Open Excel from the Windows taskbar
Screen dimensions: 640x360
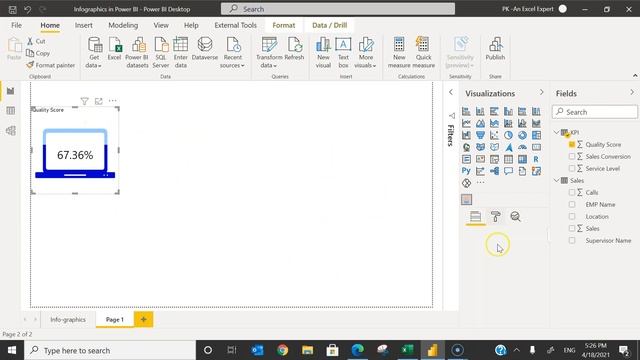coord(407,350)
